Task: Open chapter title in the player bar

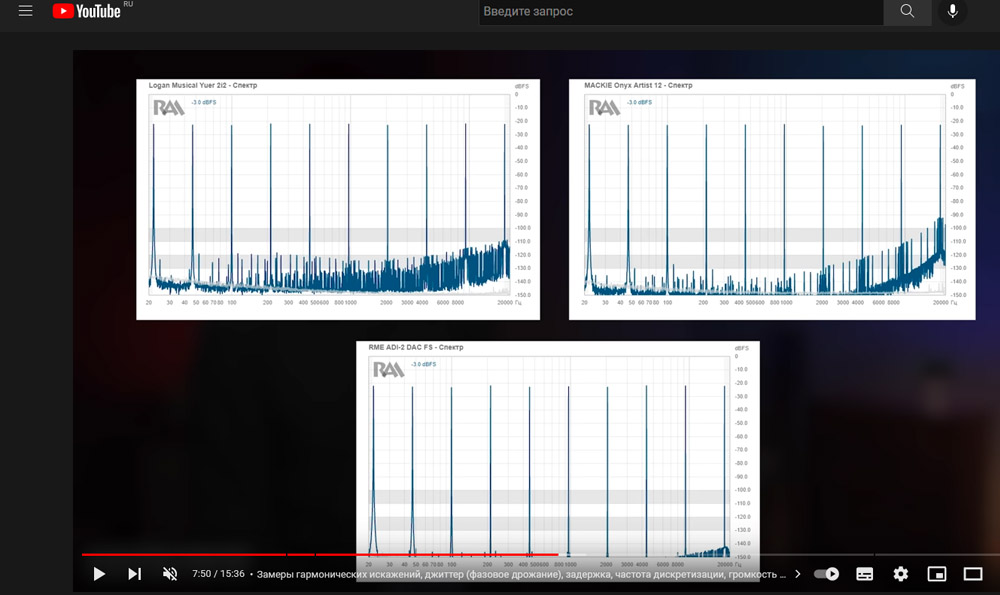Action: (x=520, y=575)
